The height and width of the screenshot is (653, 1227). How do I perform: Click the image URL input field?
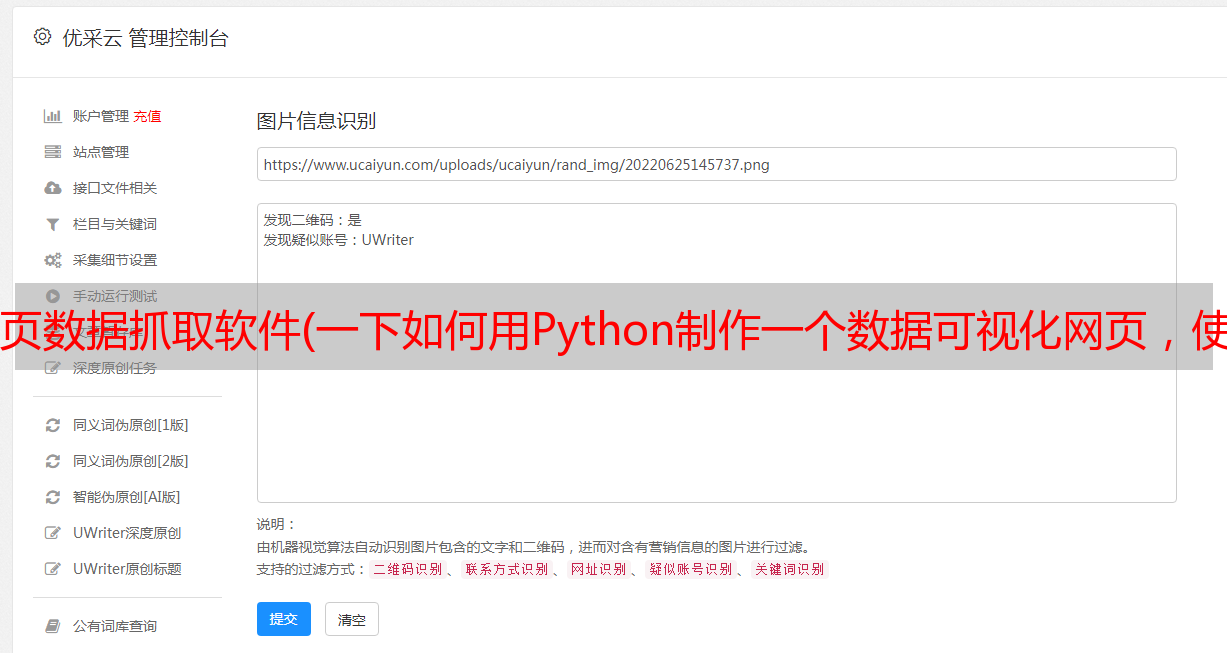pos(716,164)
